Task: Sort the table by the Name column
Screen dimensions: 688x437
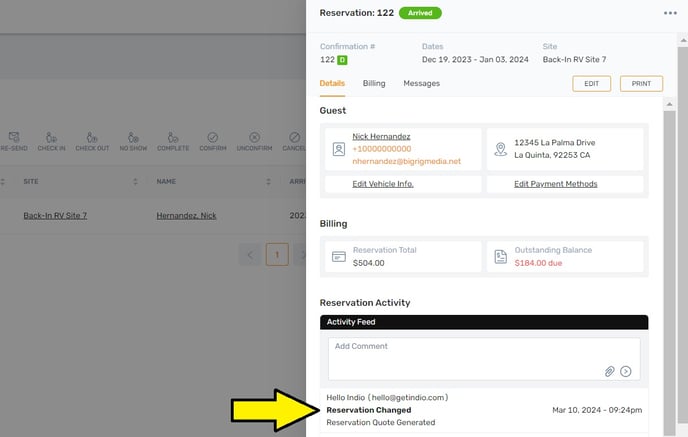Action: tap(268, 182)
